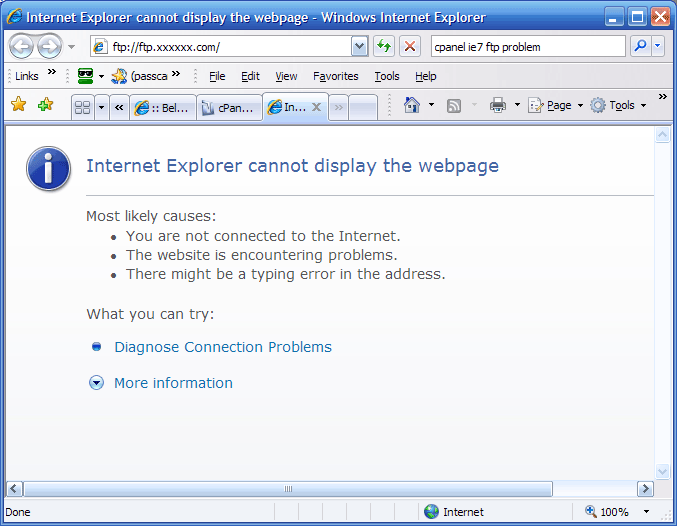Open Quick Tabs grid view button
Screen dimensions: 677x526
tap(82, 107)
